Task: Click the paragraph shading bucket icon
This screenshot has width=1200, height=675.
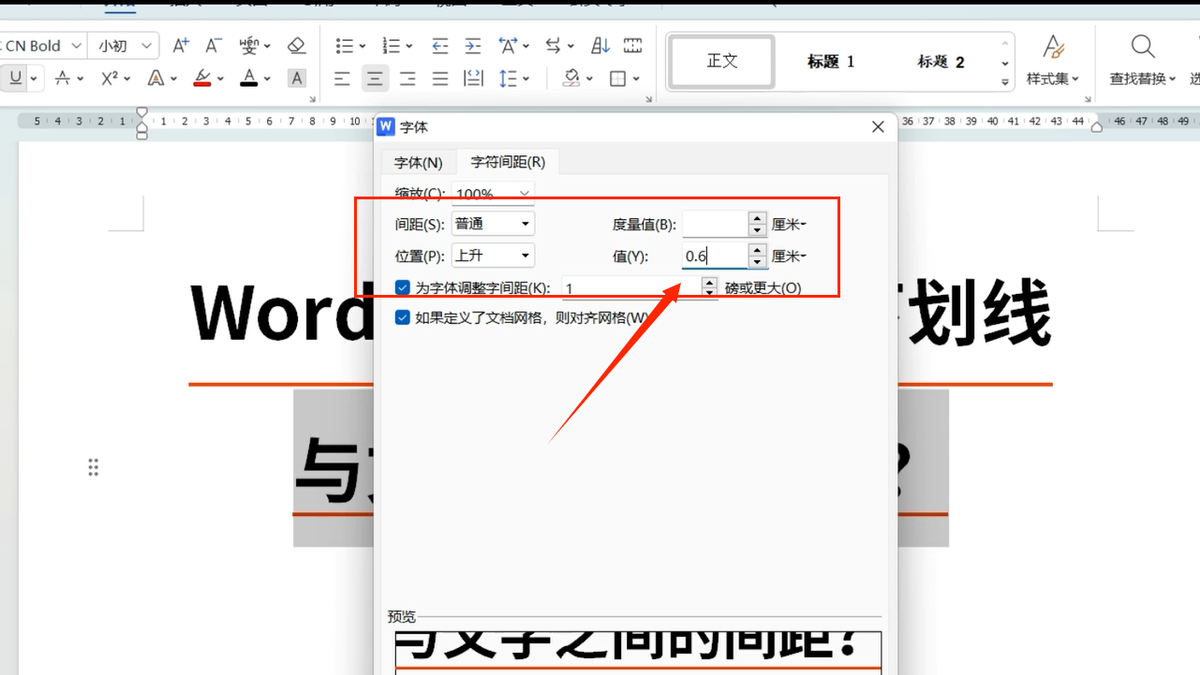Action: pyautogui.click(x=571, y=78)
